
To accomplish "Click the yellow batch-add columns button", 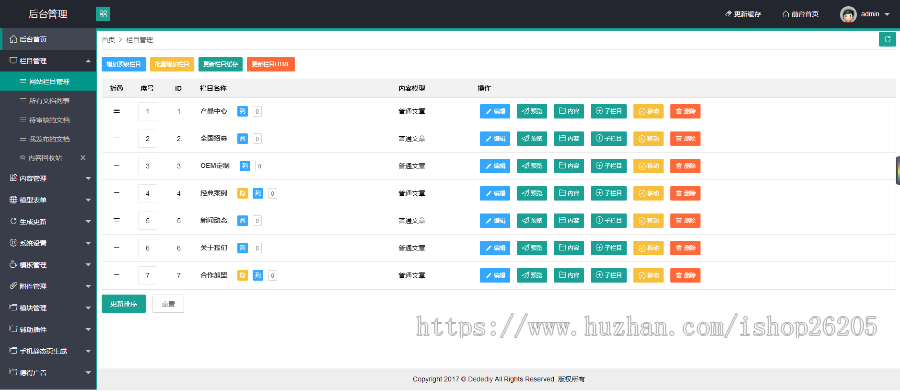I will (x=172, y=64).
